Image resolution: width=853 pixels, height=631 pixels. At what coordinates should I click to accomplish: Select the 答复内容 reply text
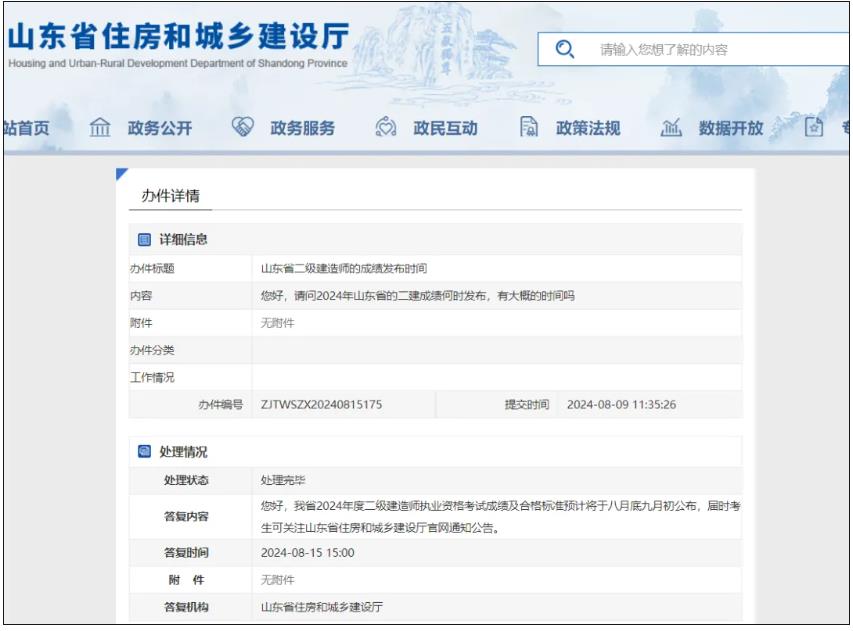coord(500,517)
